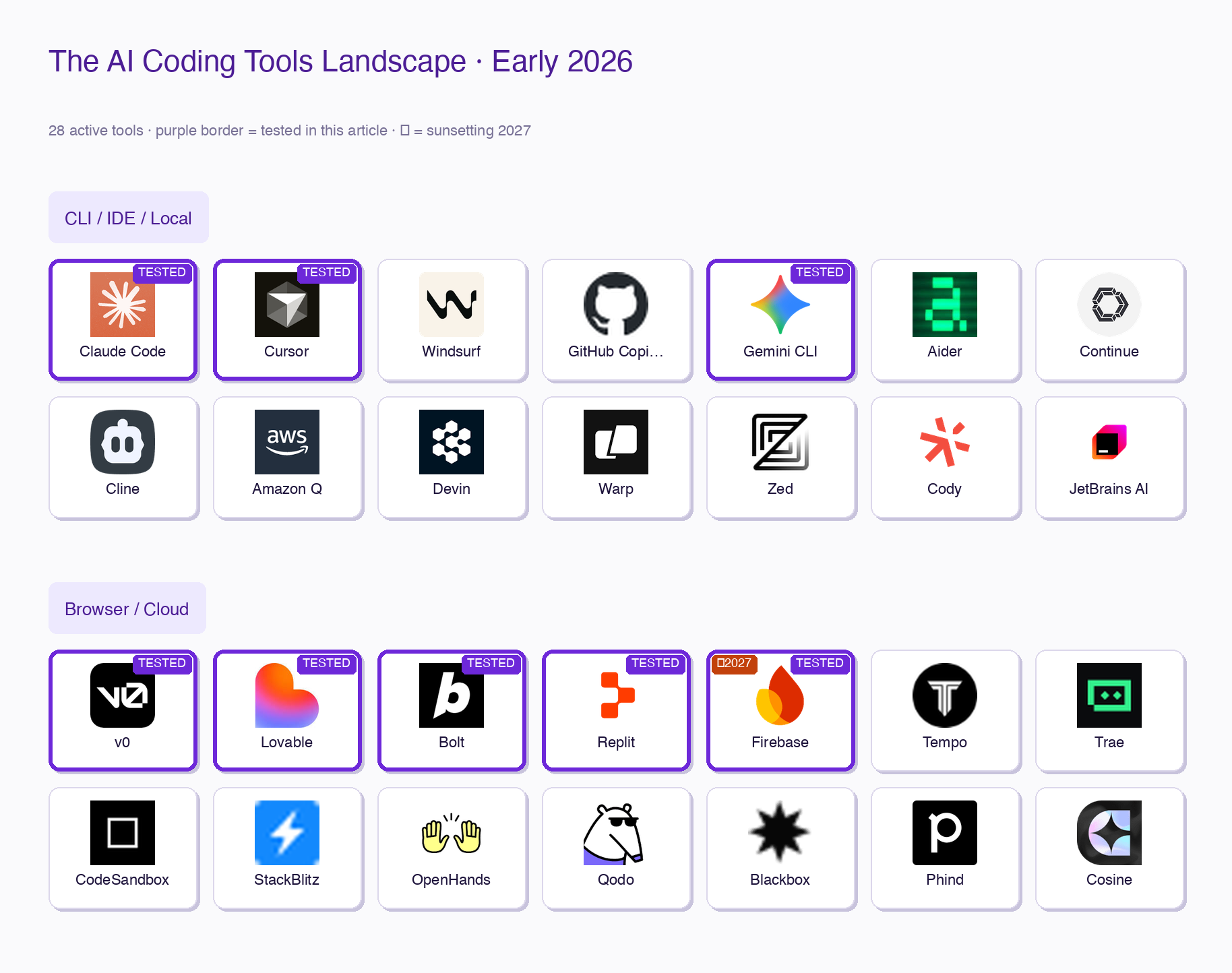The image size is (1232, 973).
Task: Click the Continue hexagon icon
Action: point(1109,305)
